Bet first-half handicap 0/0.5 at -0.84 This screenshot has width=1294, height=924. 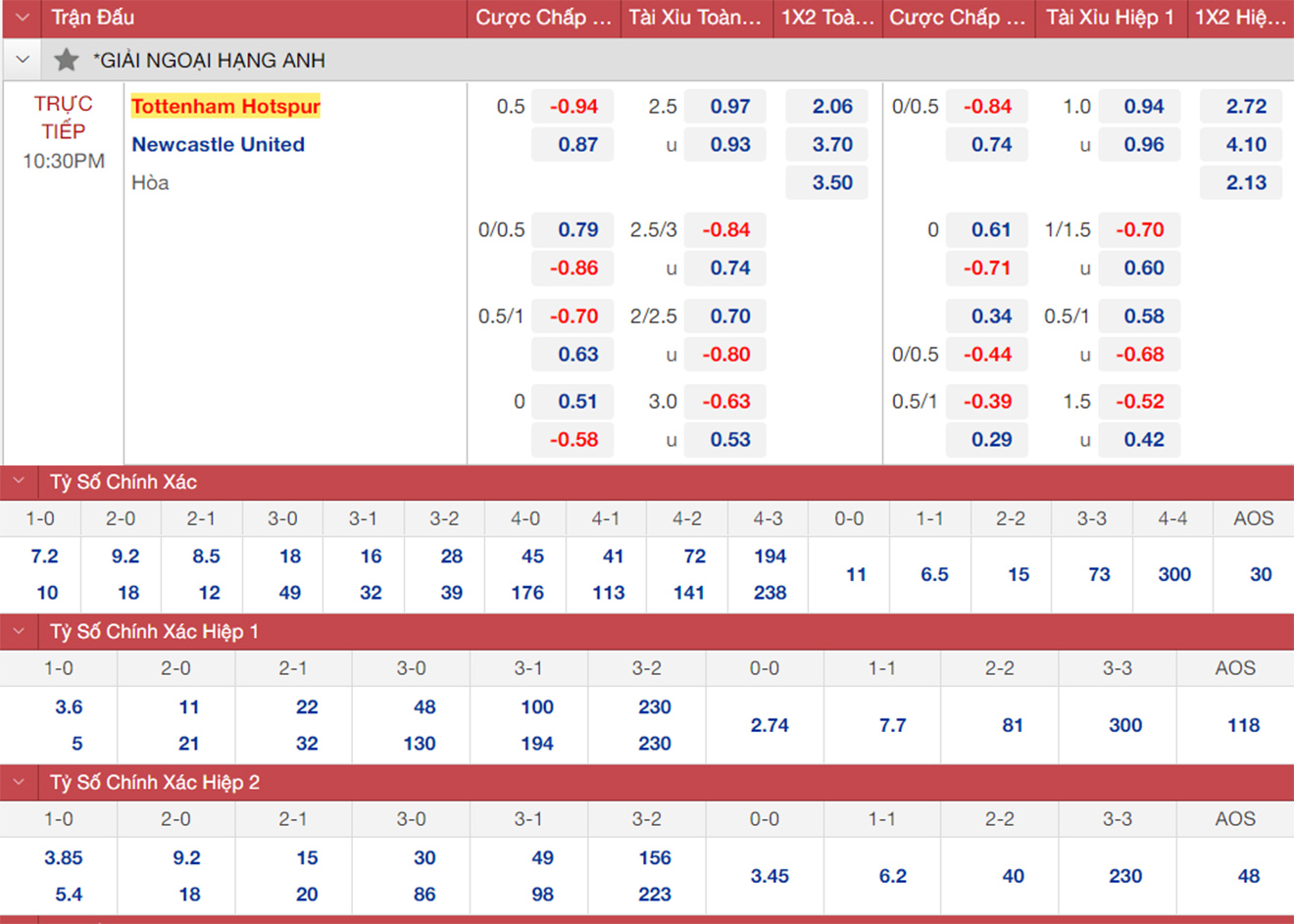coord(986,107)
